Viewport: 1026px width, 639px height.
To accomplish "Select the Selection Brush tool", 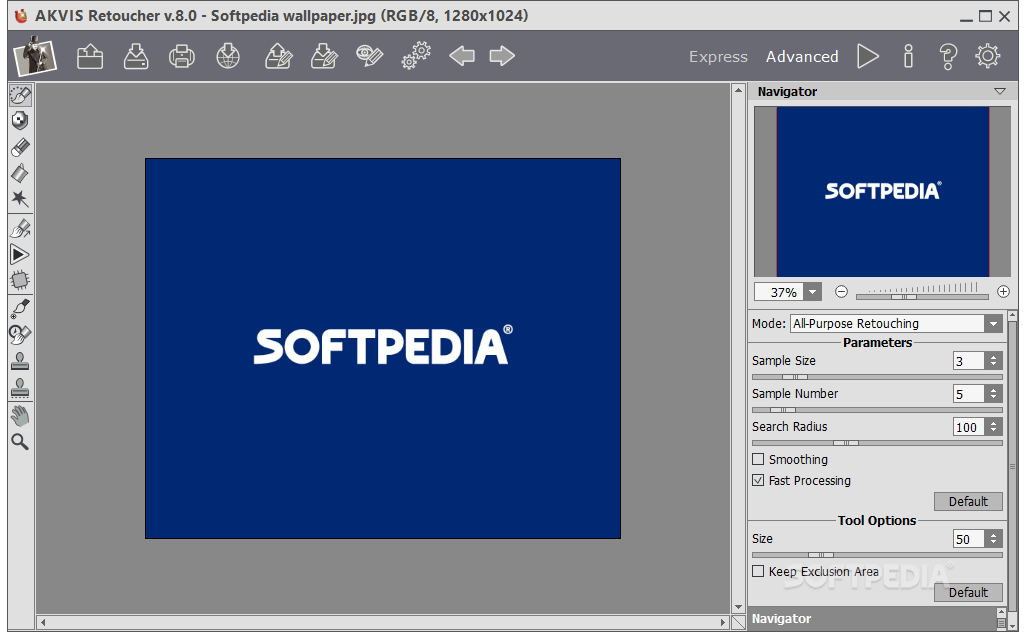I will pos(20,95).
